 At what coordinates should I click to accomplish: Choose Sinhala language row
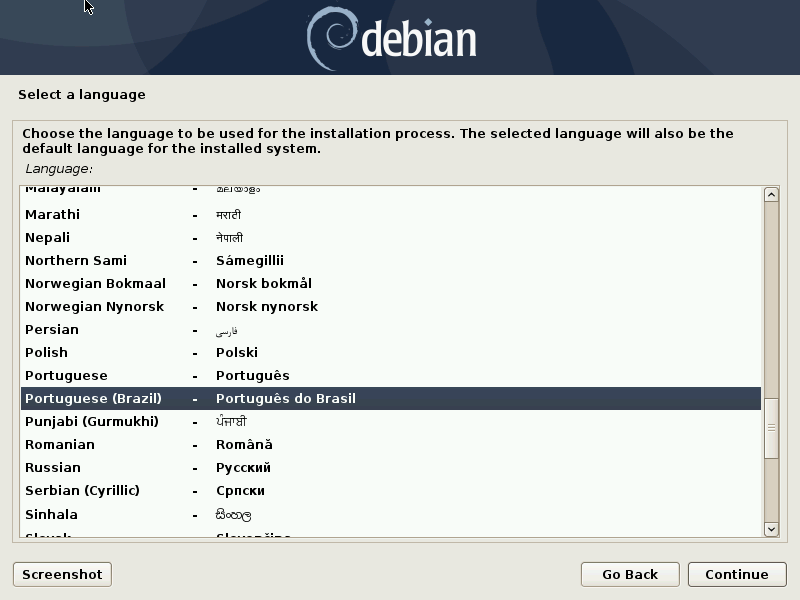[x=391, y=514]
